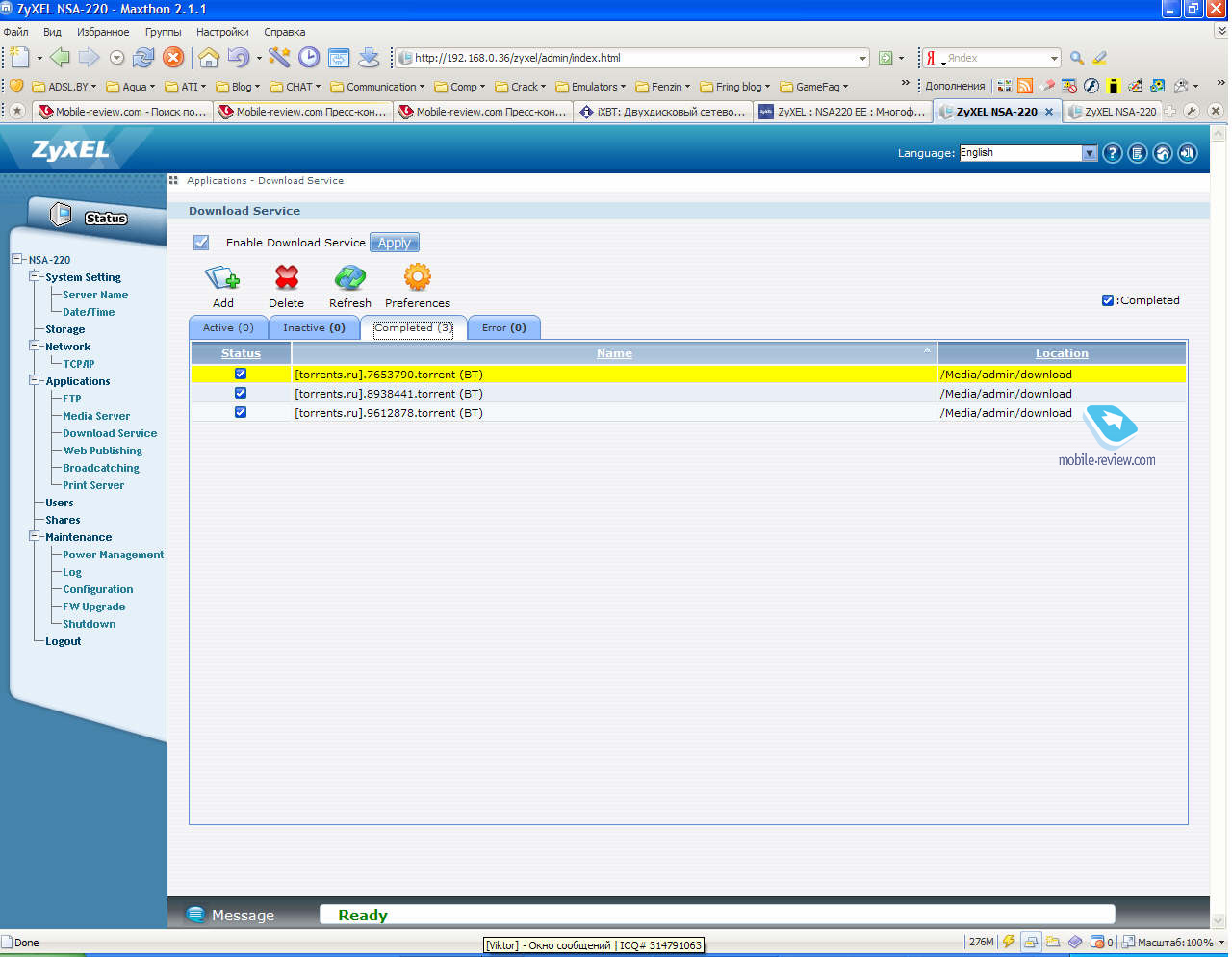The image size is (1232, 957).
Task: Select the [torrents.ru].8938441.torrent (BT) row
Action: 688,393
